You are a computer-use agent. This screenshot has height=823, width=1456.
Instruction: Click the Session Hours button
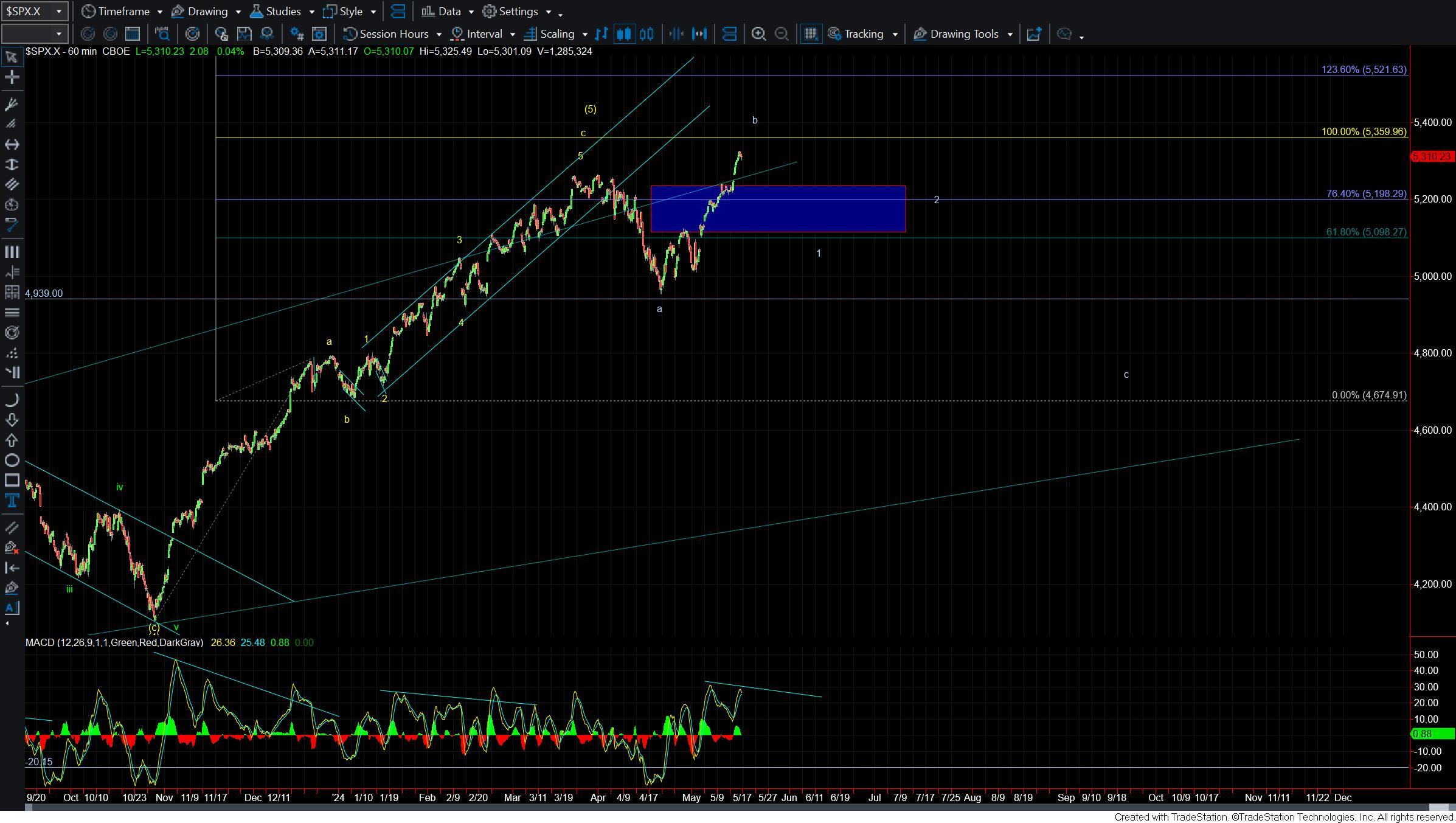point(386,34)
